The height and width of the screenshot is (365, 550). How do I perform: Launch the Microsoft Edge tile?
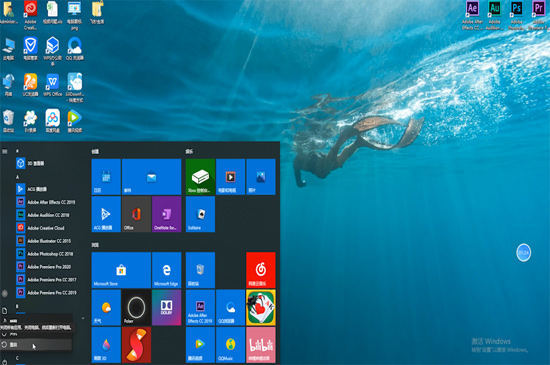tap(167, 270)
